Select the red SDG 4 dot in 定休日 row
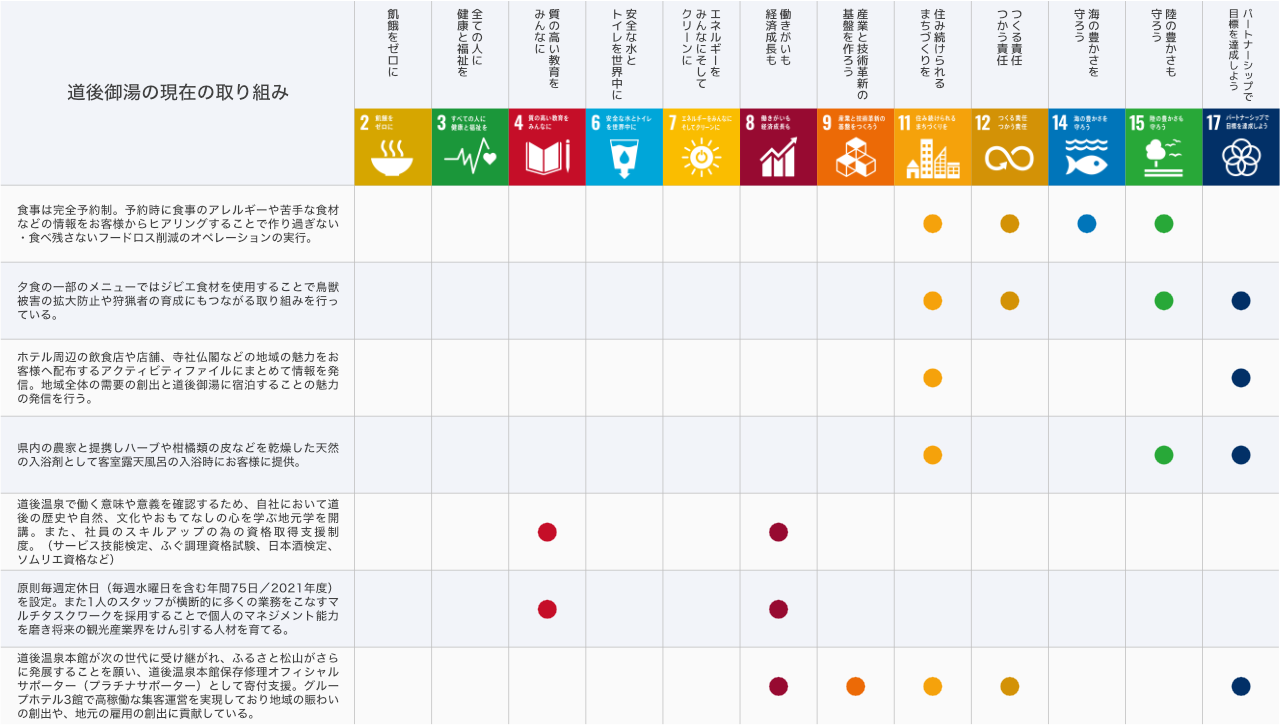 547,609
